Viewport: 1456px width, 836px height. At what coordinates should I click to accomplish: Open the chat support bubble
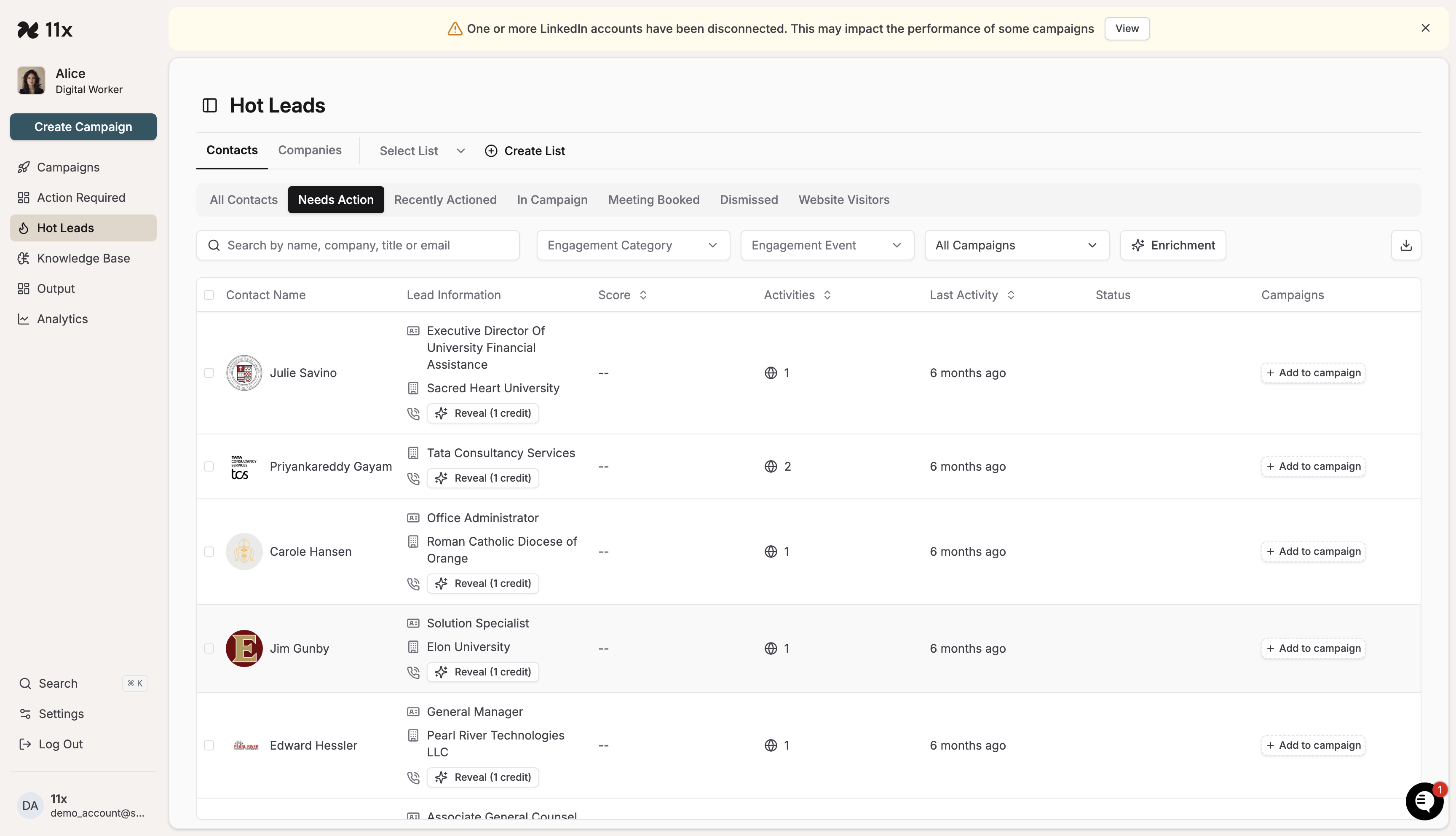pyautogui.click(x=1424, y=801)
